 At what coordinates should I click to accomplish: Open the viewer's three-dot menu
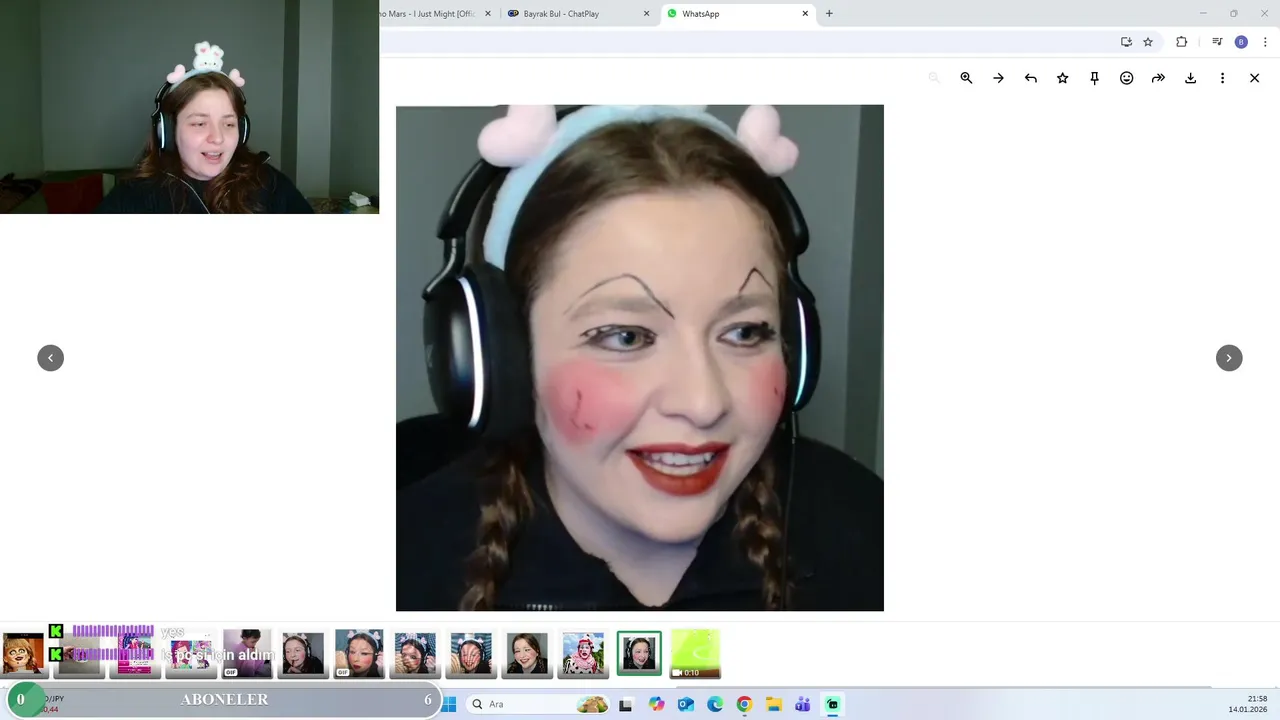pos(1222,78)
